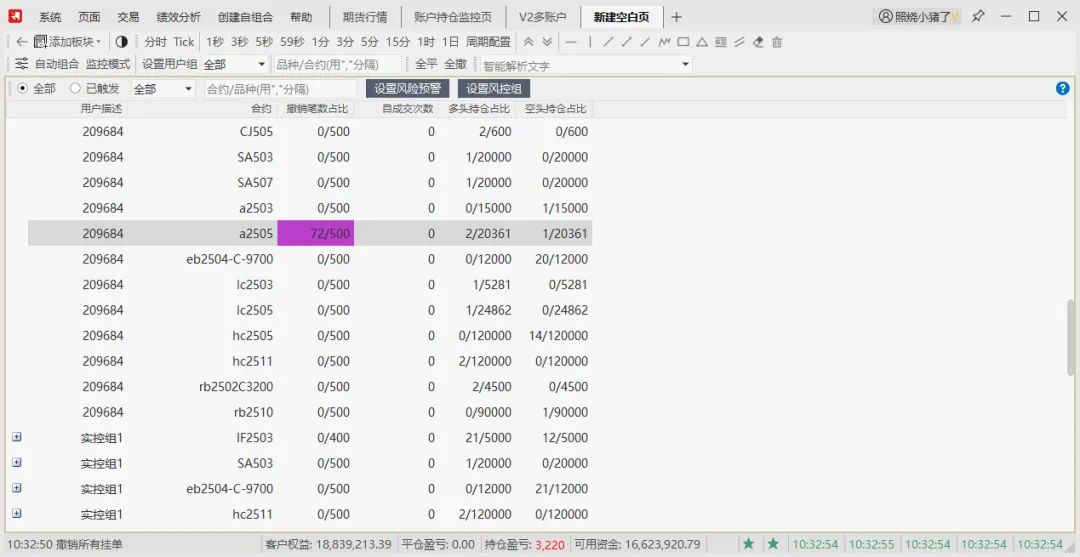Open the 添加板块 dropdown arrow
This screenshot has width=1080, height=557.
(x=98, y=42)
